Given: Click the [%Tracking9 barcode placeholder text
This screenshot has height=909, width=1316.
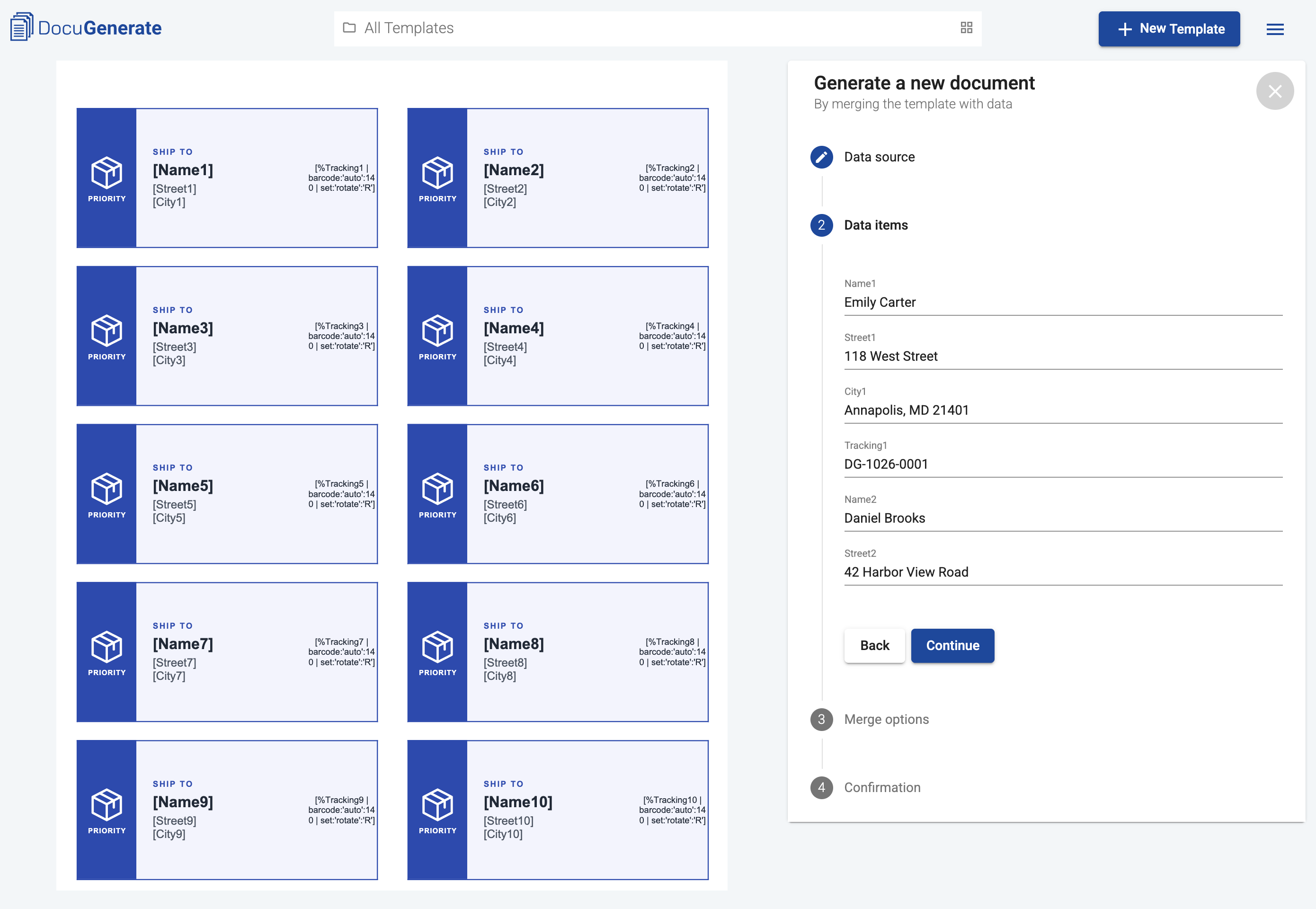Looking at the screenshot, I should [341, 810].
